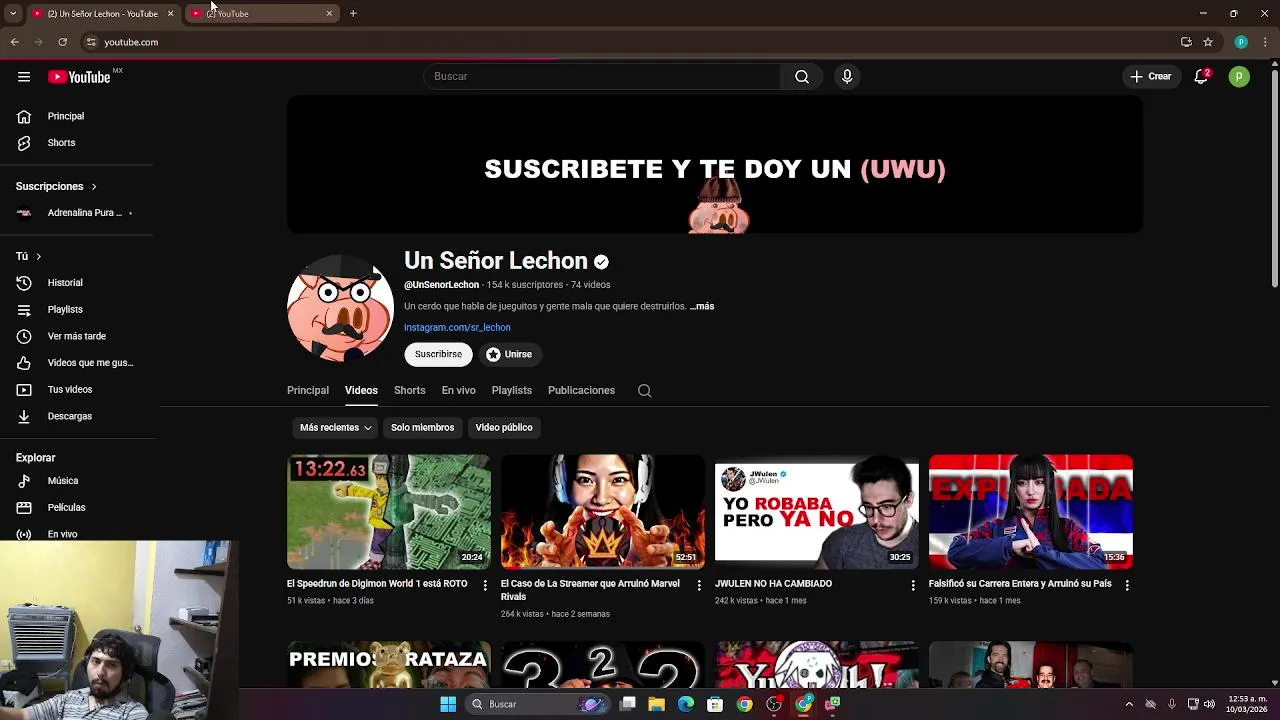The width and height of the screenshot is (1280, 720).
Task: Open File Explorer from the taskbar
Action: 657,704
